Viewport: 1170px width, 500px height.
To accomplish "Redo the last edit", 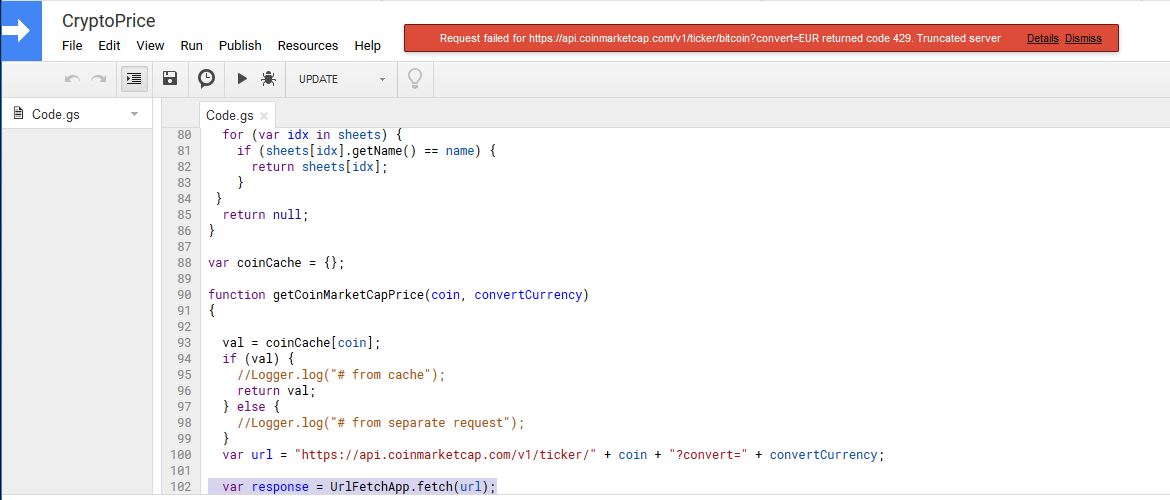I will pos(98,78).
